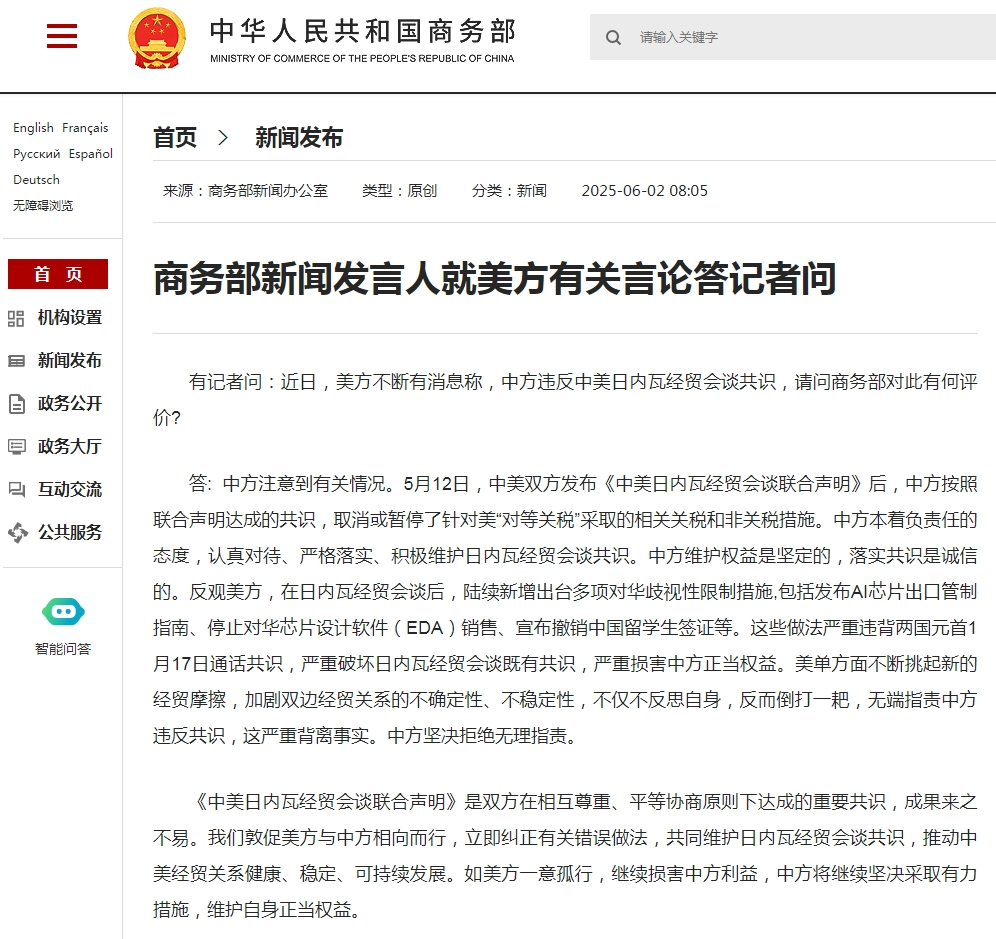Viewport: 996px width, 939px height.
Task: Click the national emblem logo
Action: click(157, 38)
